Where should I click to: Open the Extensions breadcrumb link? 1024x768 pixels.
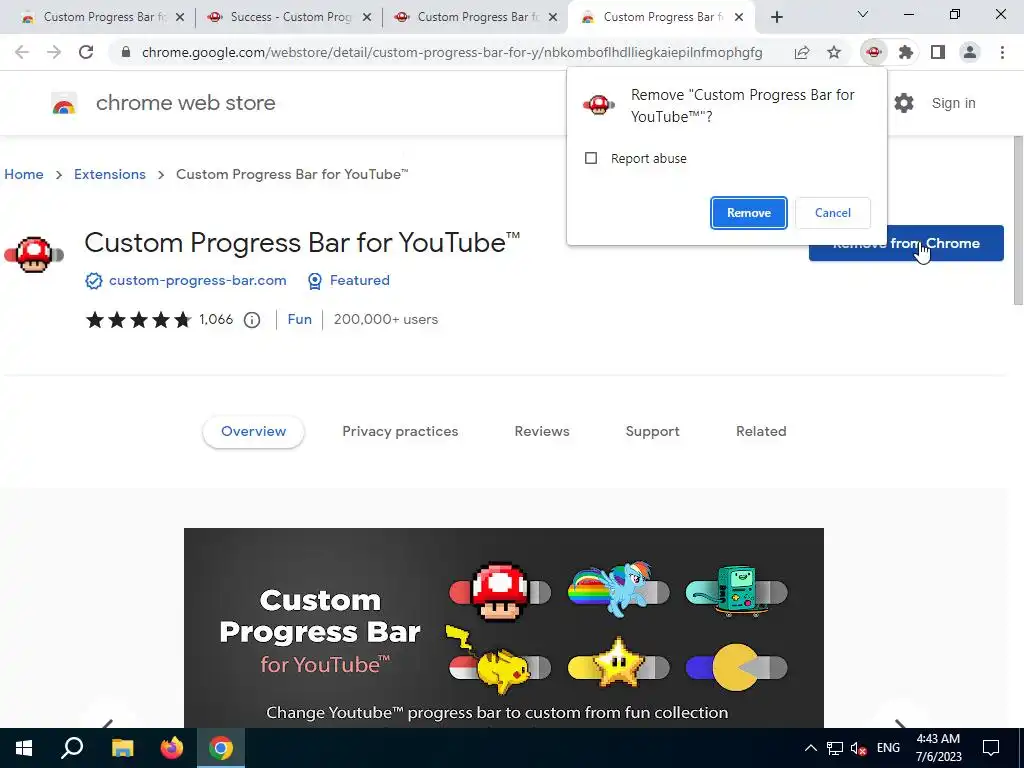pos(110,174)
